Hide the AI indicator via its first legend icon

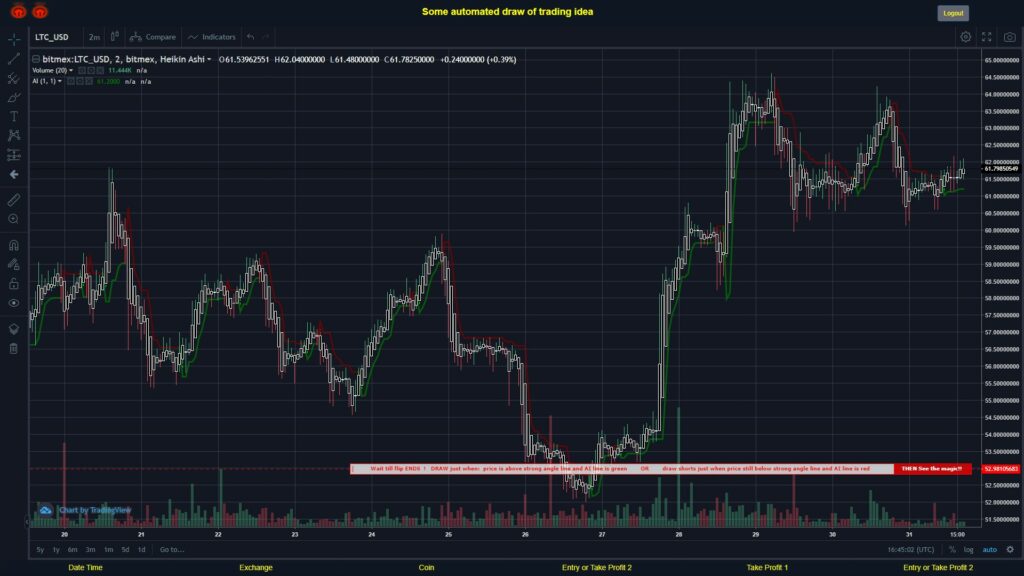(x=71, y=82)
